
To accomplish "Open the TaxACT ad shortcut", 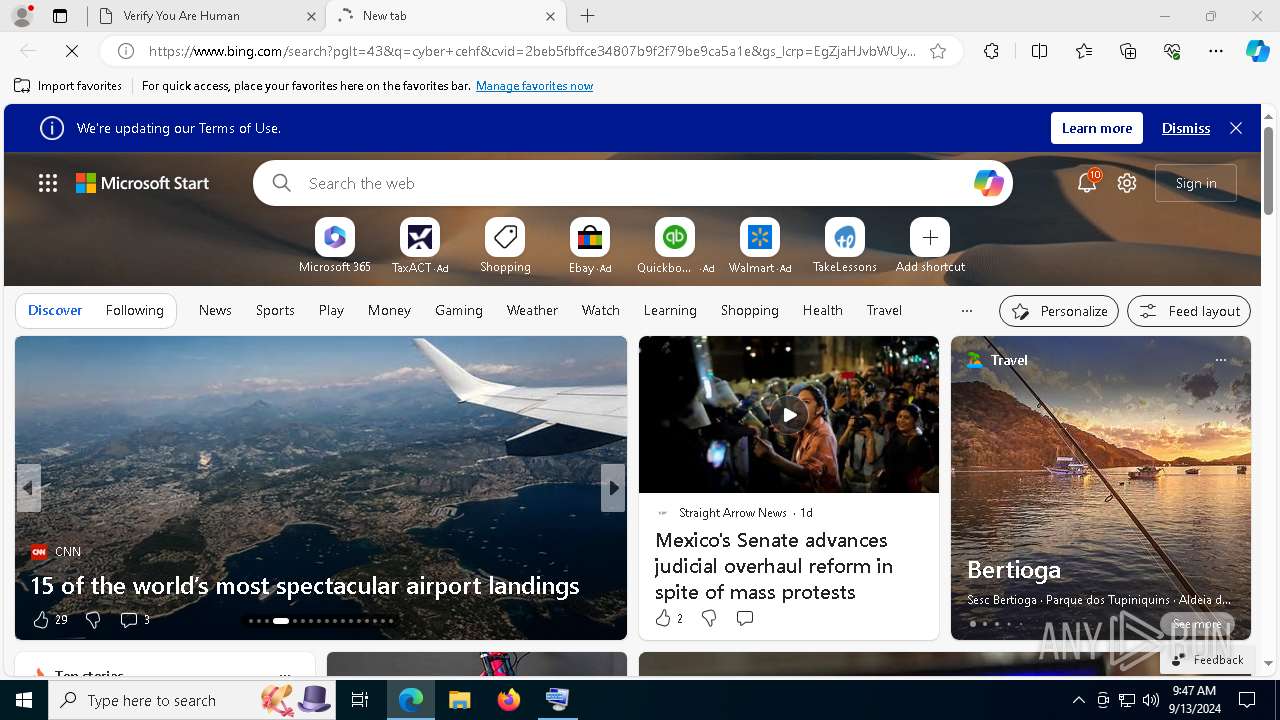I will 420,238.
